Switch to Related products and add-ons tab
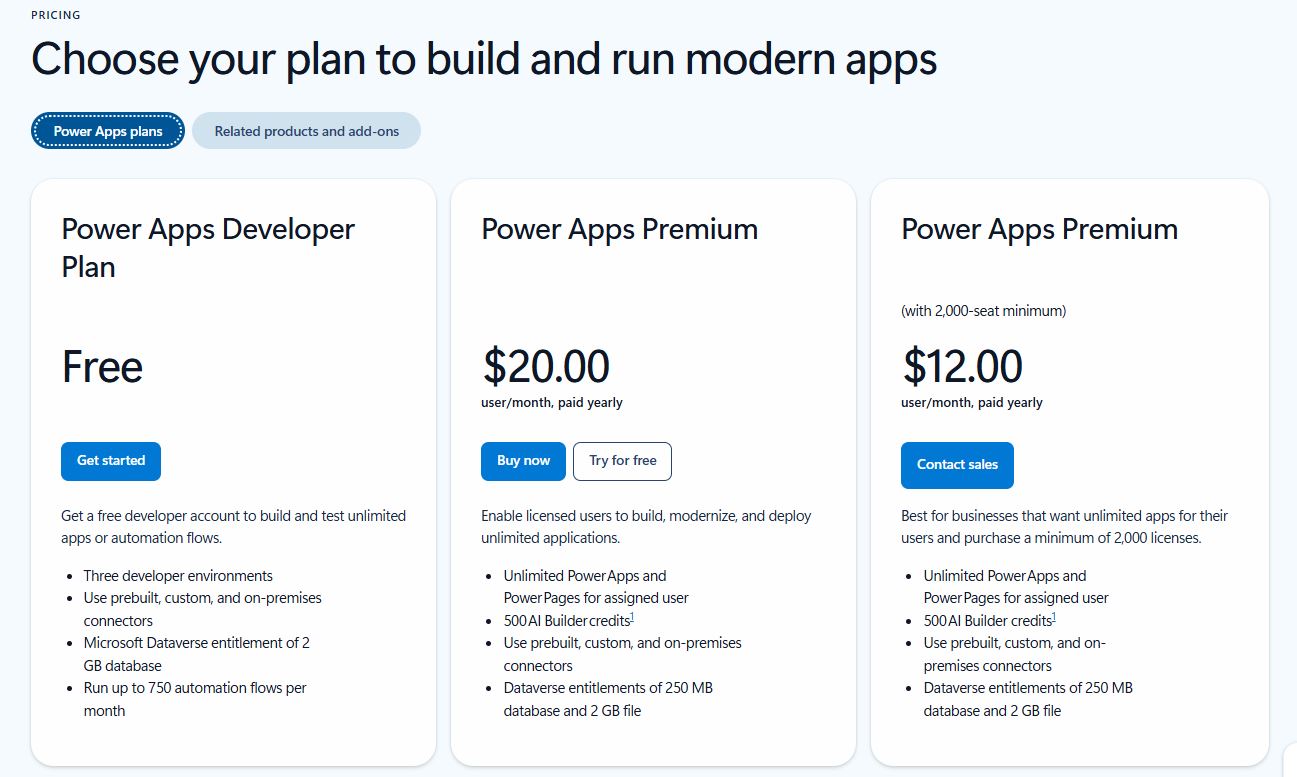 tap(306, 131)
